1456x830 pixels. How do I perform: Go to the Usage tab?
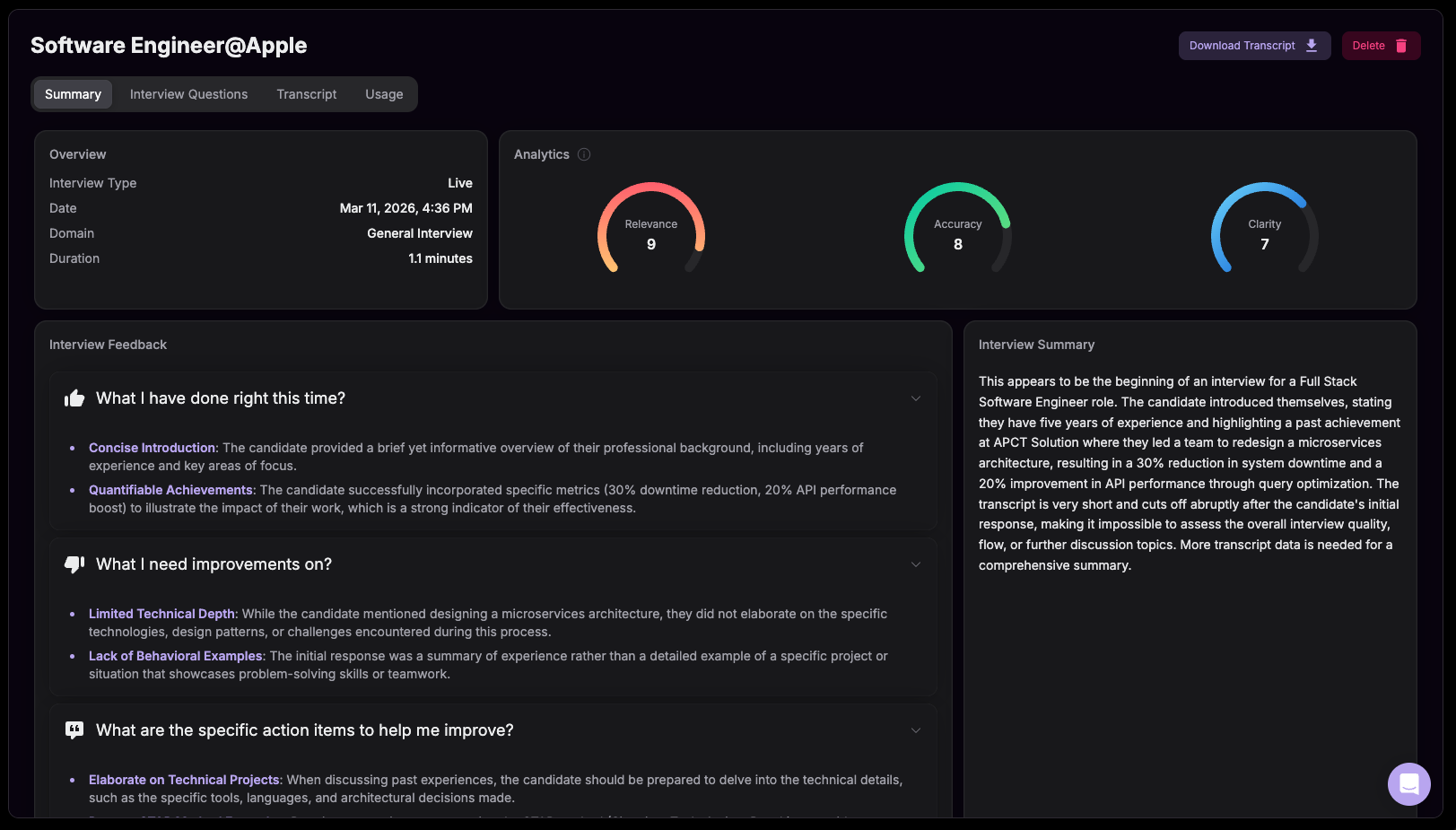pos(384,94)
